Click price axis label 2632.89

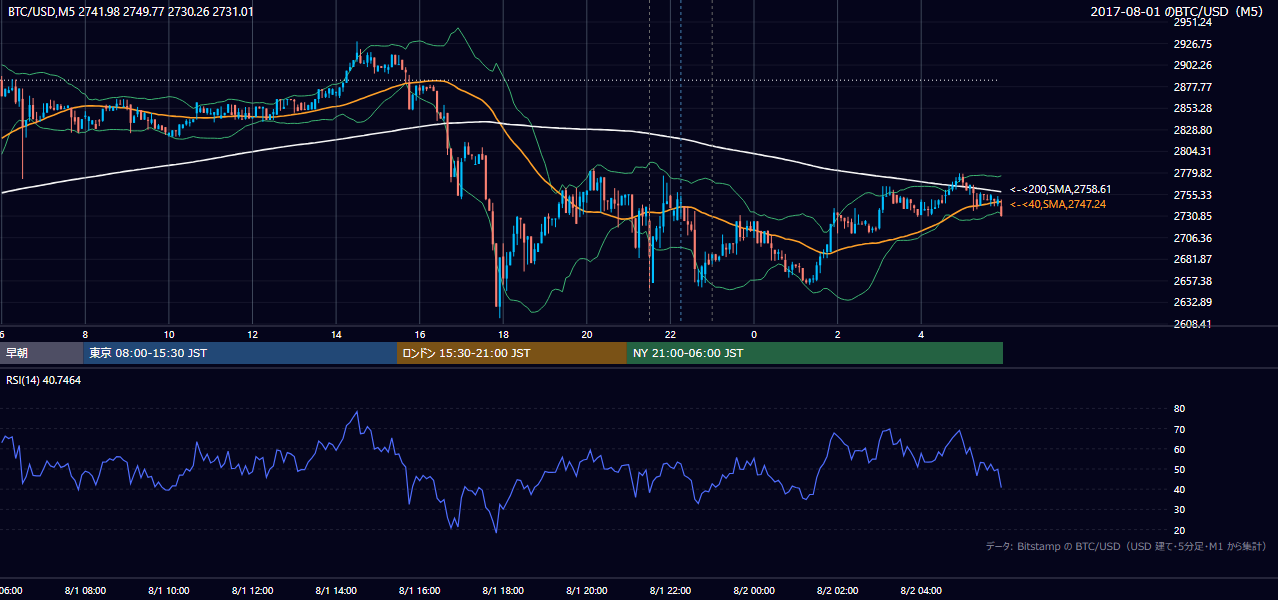click(1192, 302)
